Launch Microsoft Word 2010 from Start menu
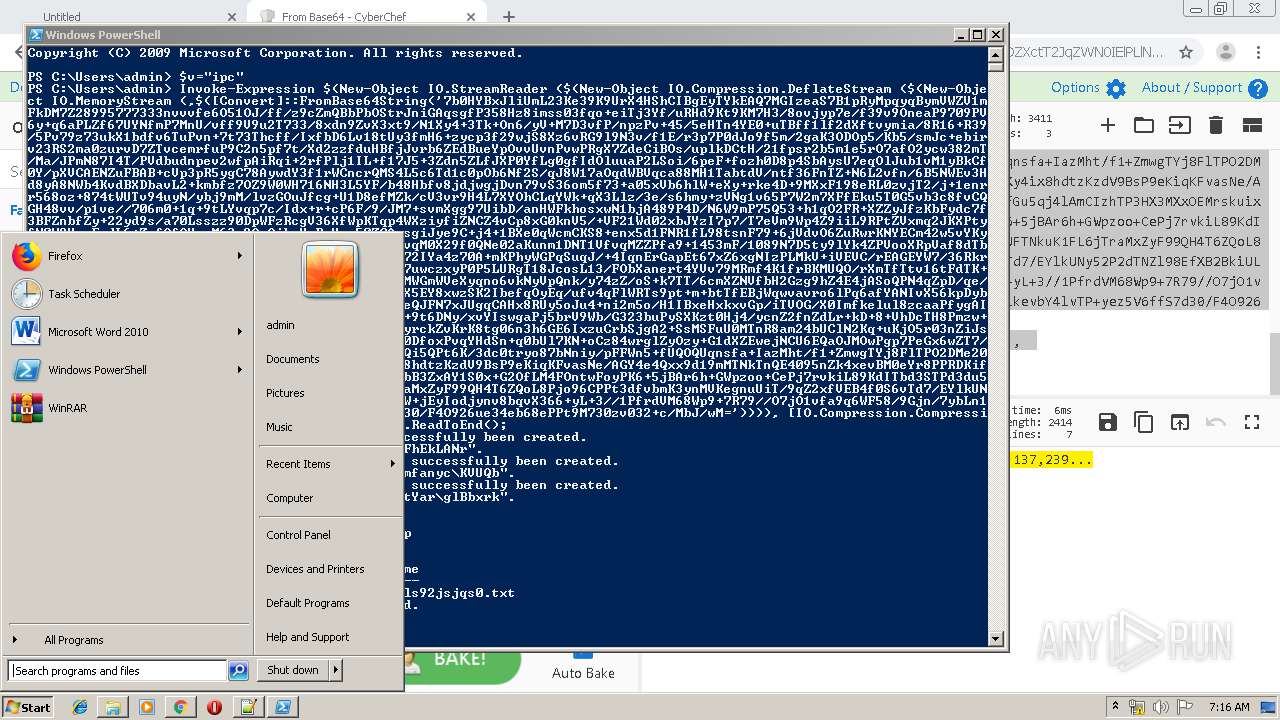The width and height of the screenshot is (1280, 720). coord(127,332)
